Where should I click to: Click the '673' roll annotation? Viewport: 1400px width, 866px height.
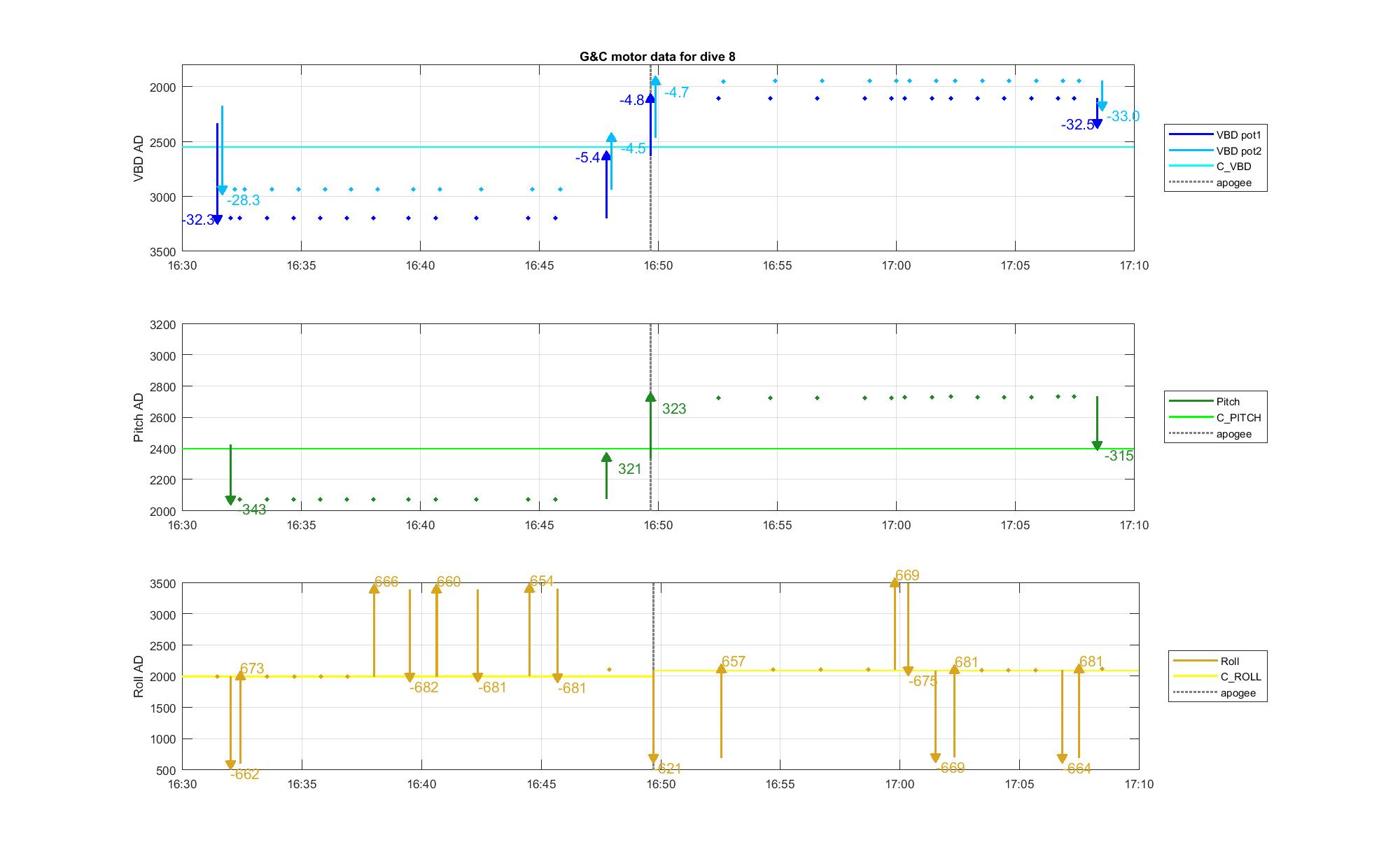(x=252, y=669)
